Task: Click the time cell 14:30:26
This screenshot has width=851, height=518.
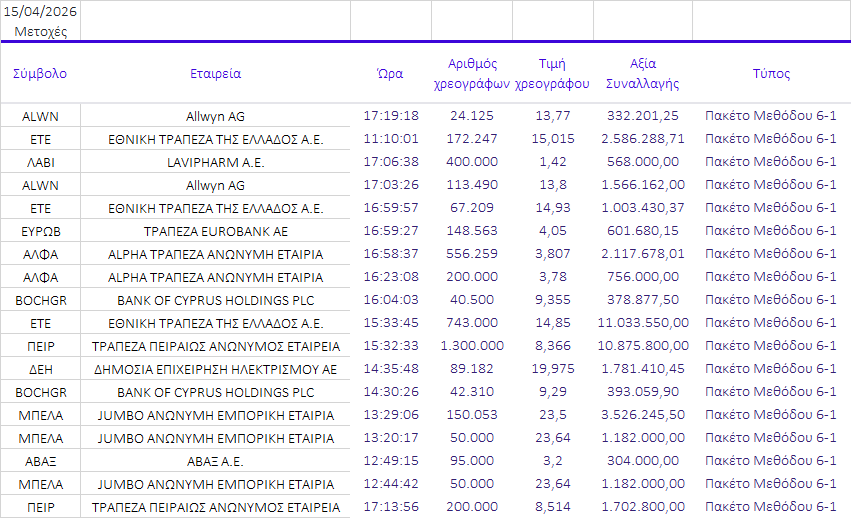Action: (391, 391)
